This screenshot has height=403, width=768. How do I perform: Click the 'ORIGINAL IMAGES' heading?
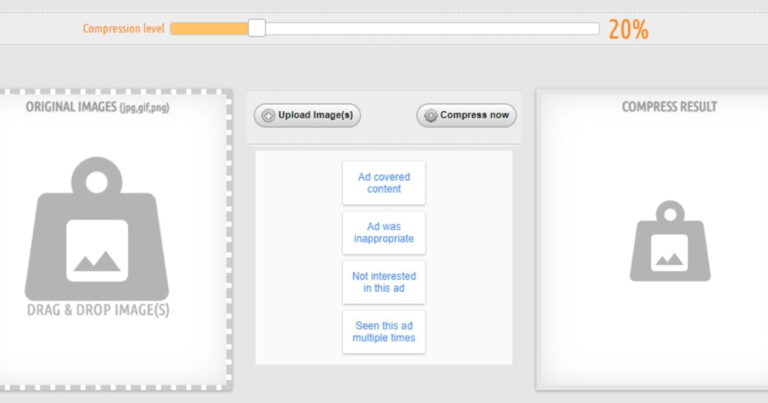(x=96, y=107)
